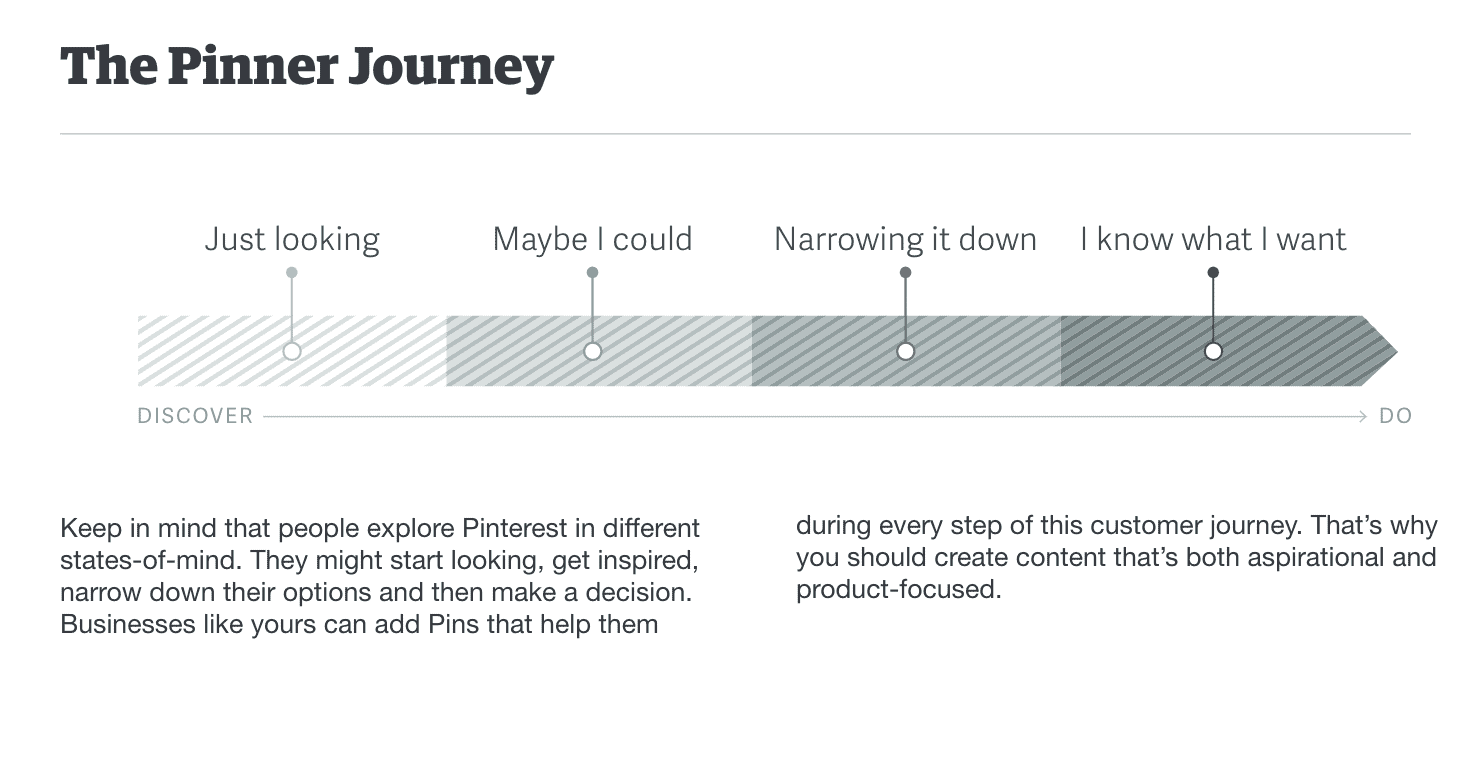Click the paragraph starting with Keep in mind
The height and width of the screenshot is (760, 1482).
(380, 576)
